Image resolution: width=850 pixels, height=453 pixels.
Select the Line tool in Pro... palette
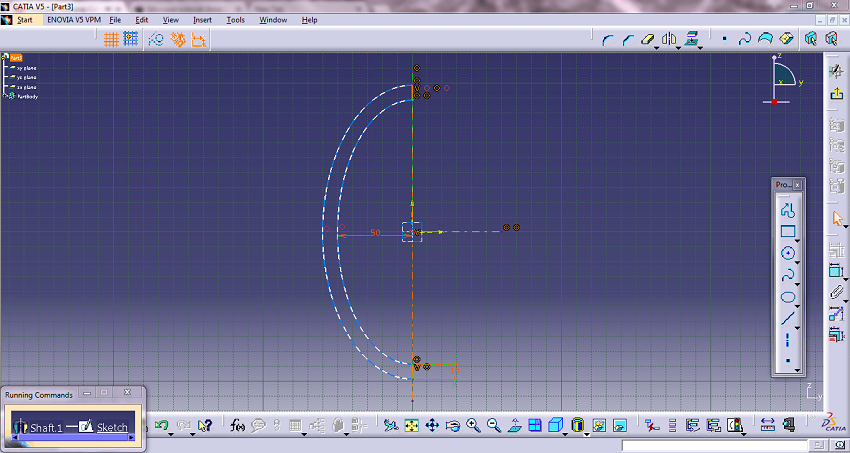(x=788, y=319)
